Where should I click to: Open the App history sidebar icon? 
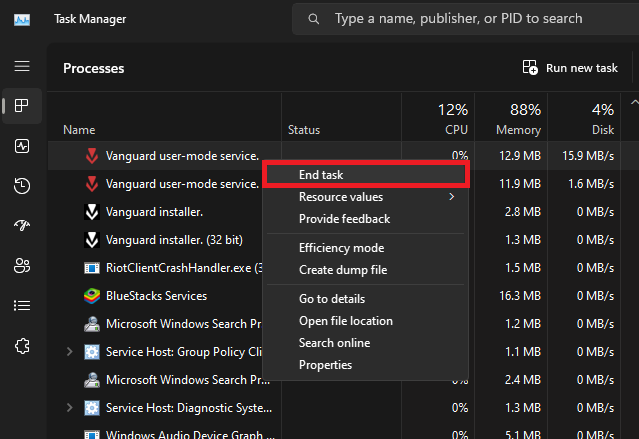click(22, 186)
